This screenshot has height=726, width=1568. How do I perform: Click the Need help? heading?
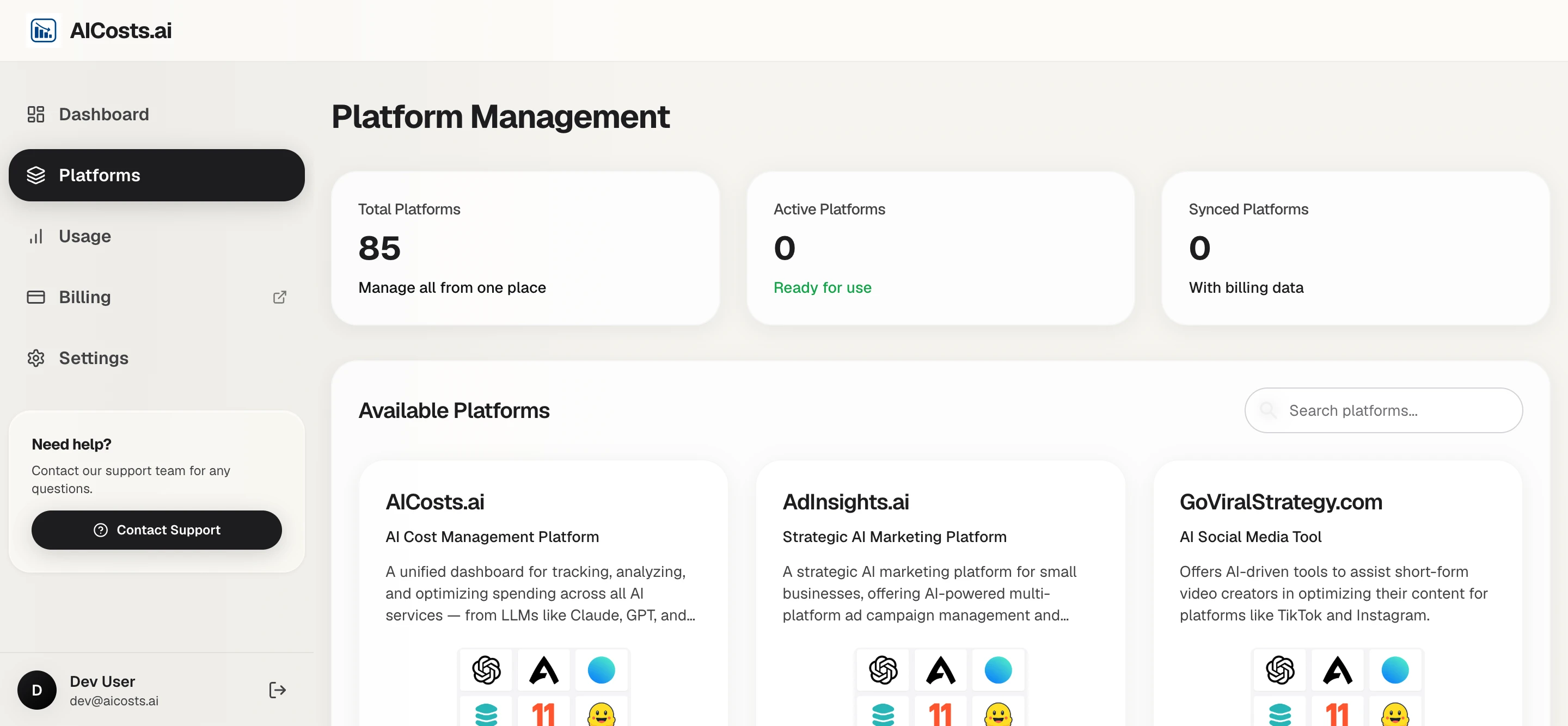click(71, 444)
